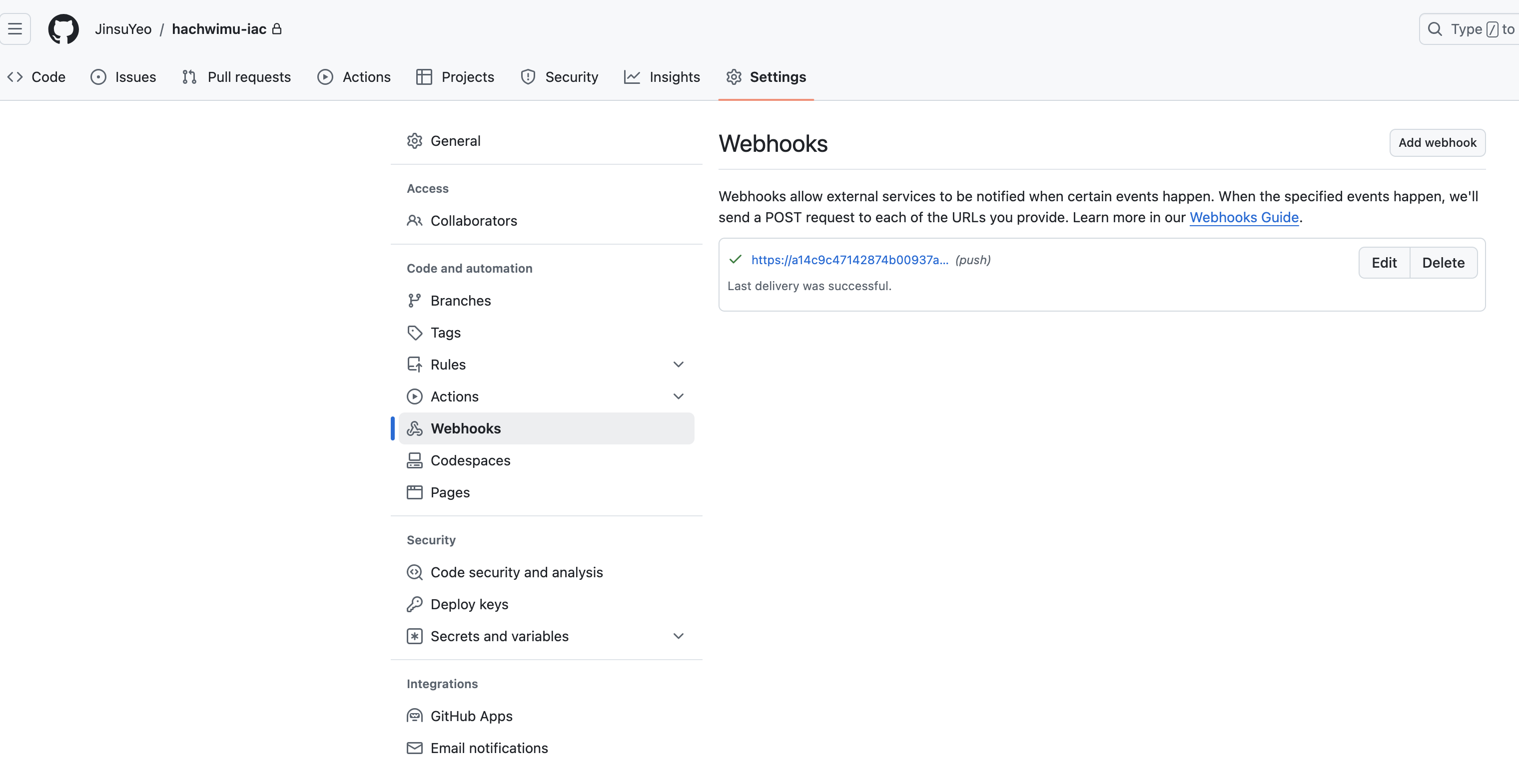1519x784 pixels.
Task: Click the Settings gear icon in top nav
Action: click(734, 76)
